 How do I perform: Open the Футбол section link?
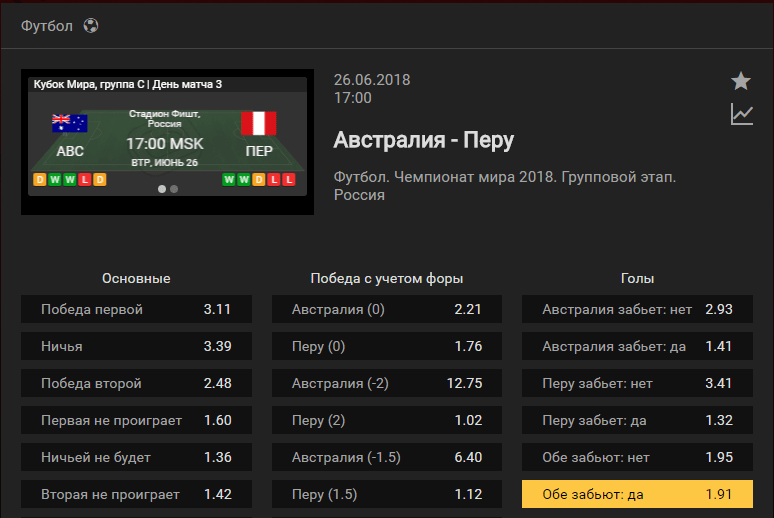[47, 26]
